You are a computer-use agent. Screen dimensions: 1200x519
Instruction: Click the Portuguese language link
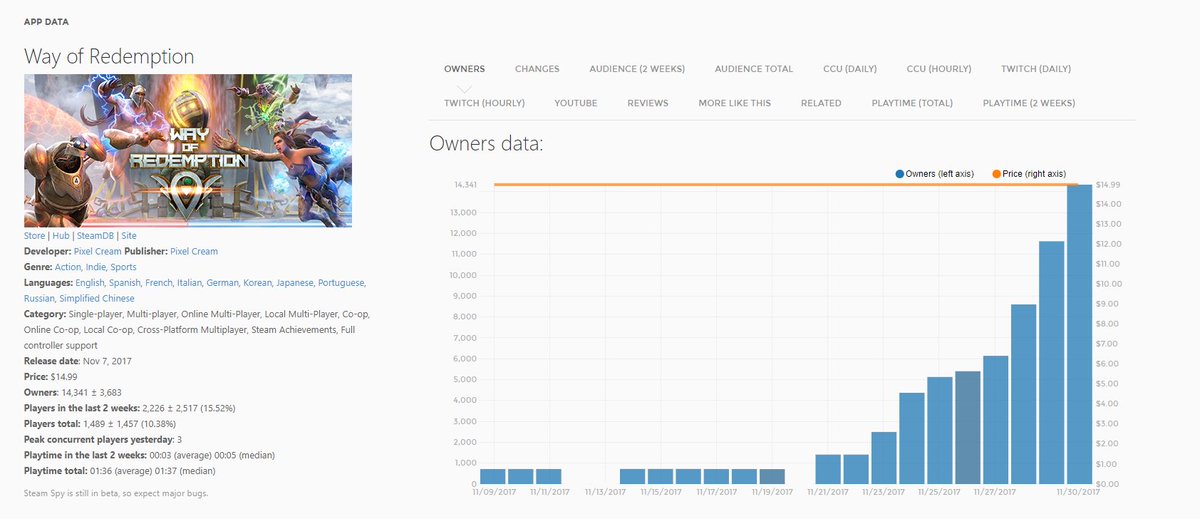click(x=343, y=283)
